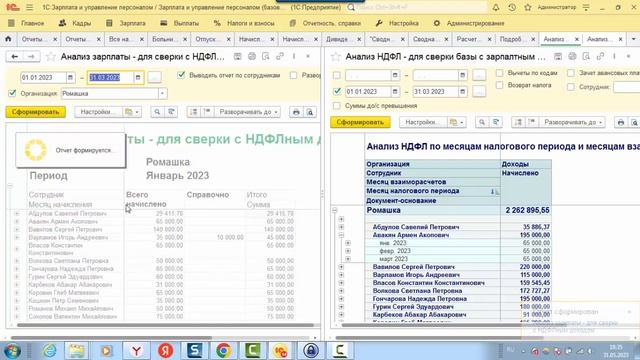
Task: Open Google Chrome from the taskbar
Action: (223, 350)
